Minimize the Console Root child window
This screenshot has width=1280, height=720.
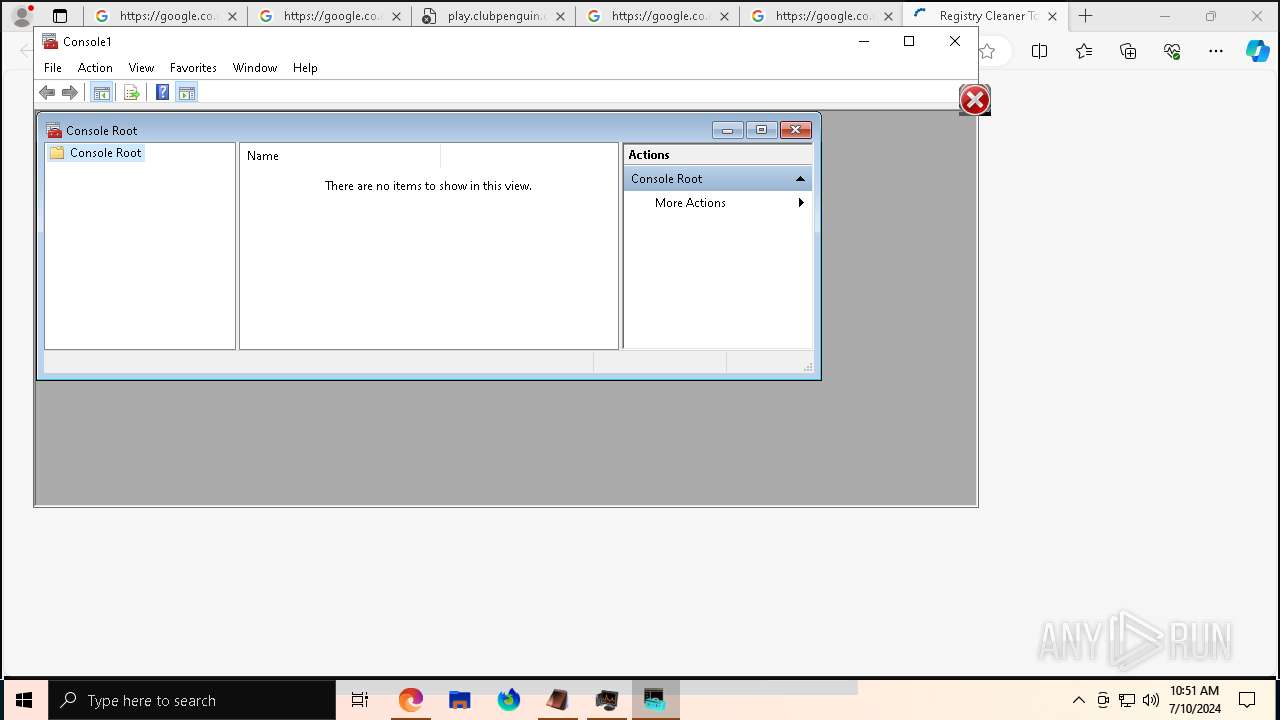coord(727,130)
